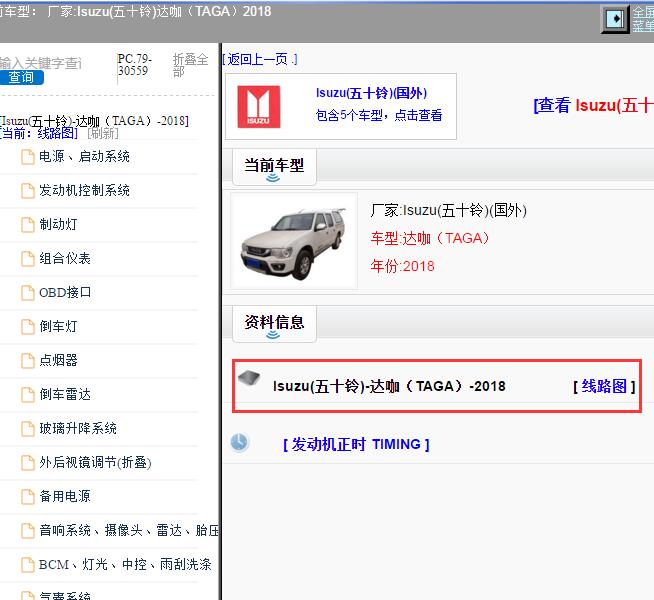The image size is (654, 600).
Task: Open 发动机控制系统 tree item
Action: tap(84, 191)
